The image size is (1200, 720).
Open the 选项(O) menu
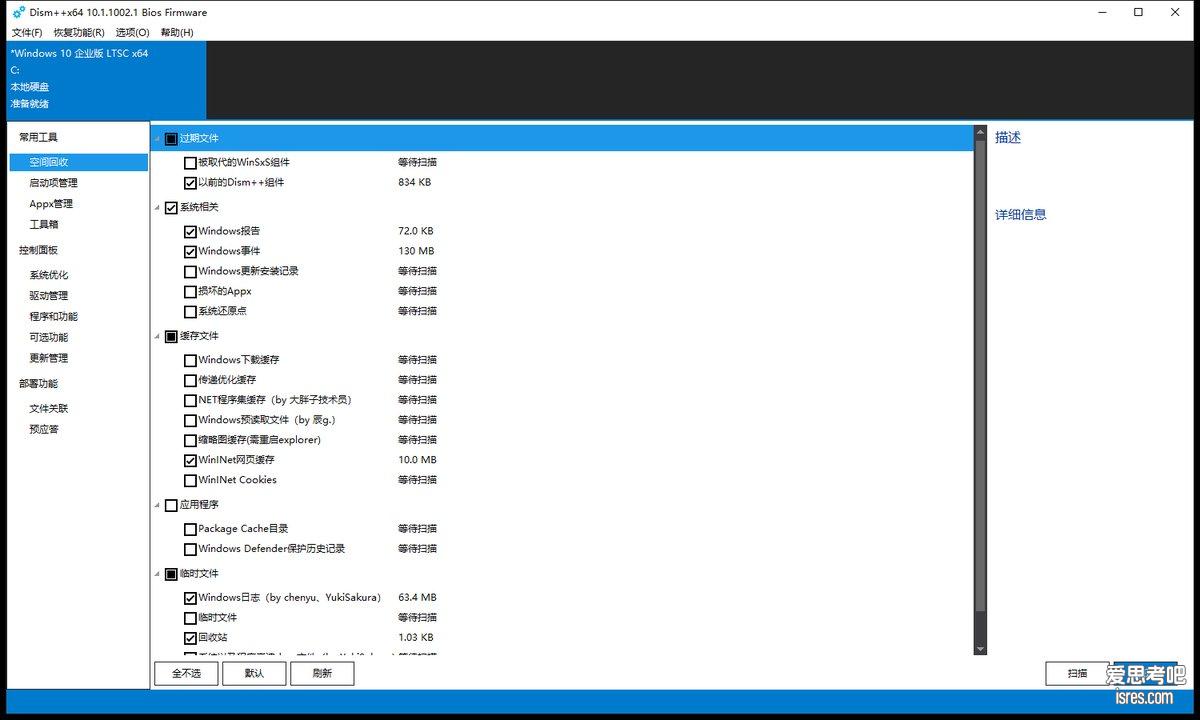[132, 32]
